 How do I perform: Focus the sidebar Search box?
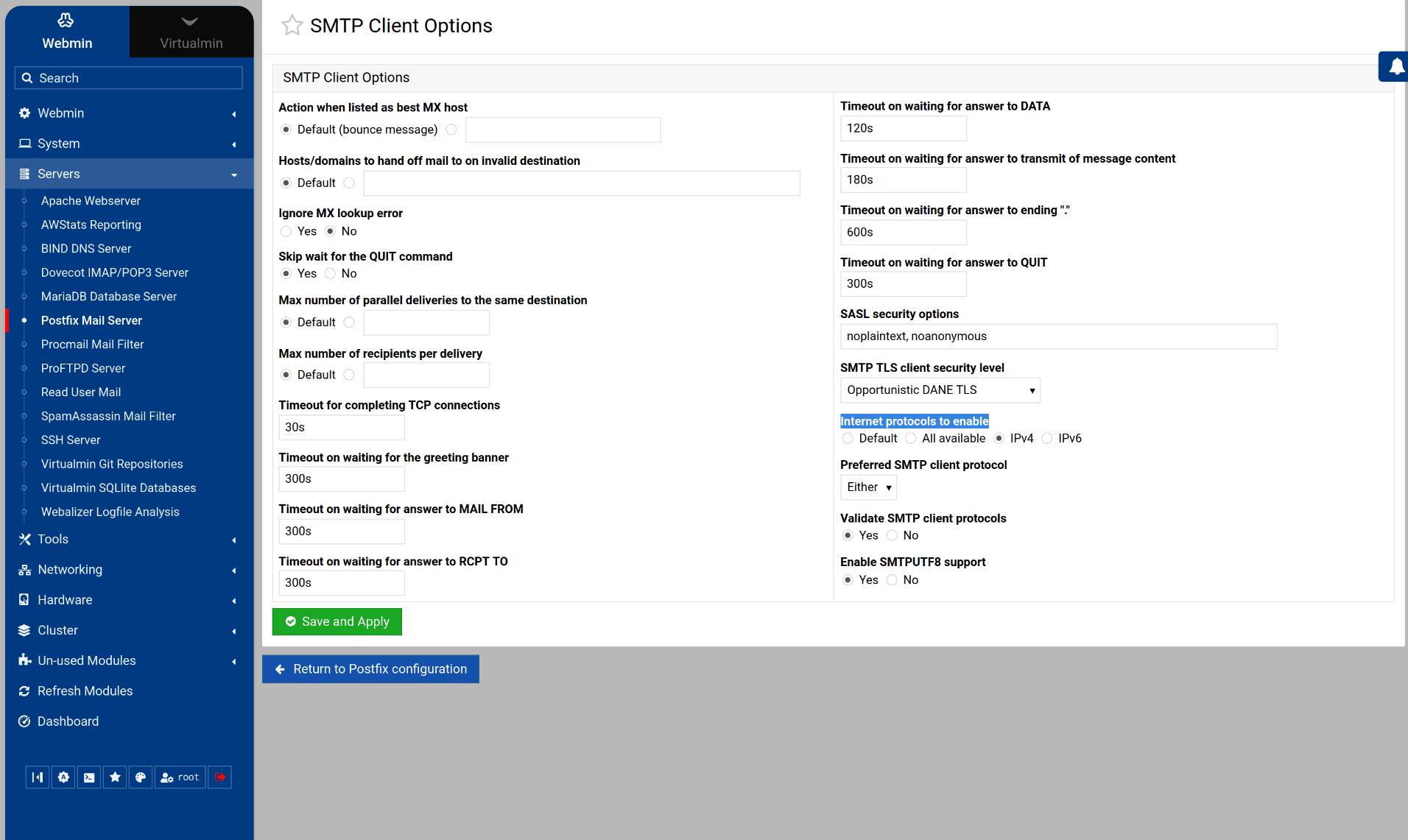129,78
